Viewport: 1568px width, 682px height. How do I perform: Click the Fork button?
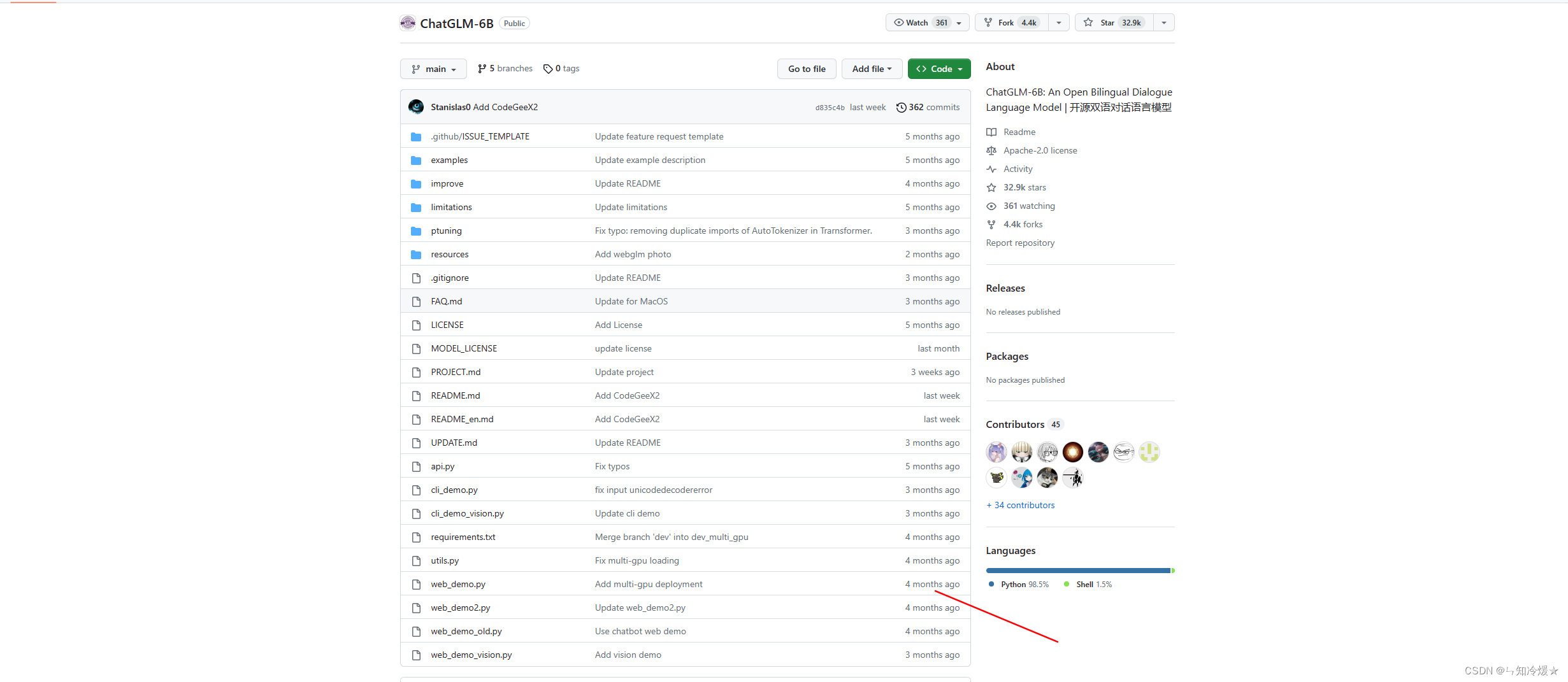[x=1012, y=23]
